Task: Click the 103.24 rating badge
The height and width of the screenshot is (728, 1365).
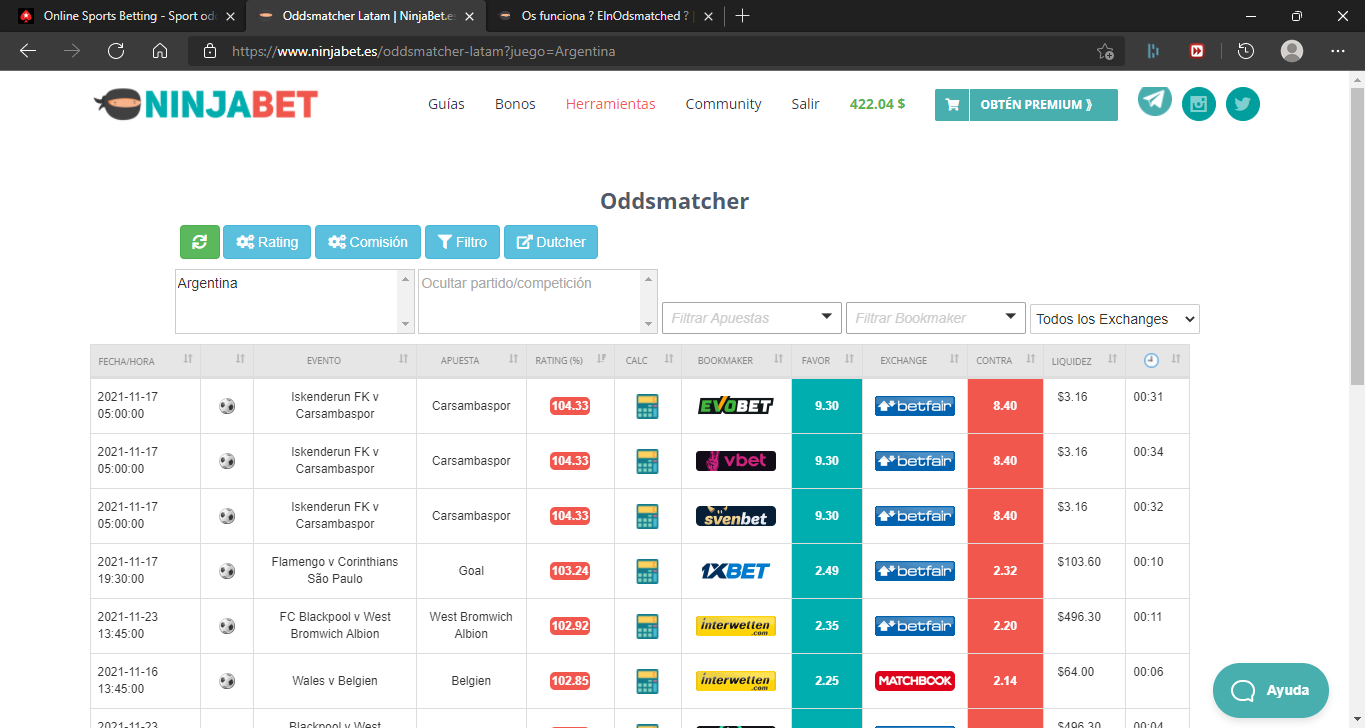Action: [570, 571]
